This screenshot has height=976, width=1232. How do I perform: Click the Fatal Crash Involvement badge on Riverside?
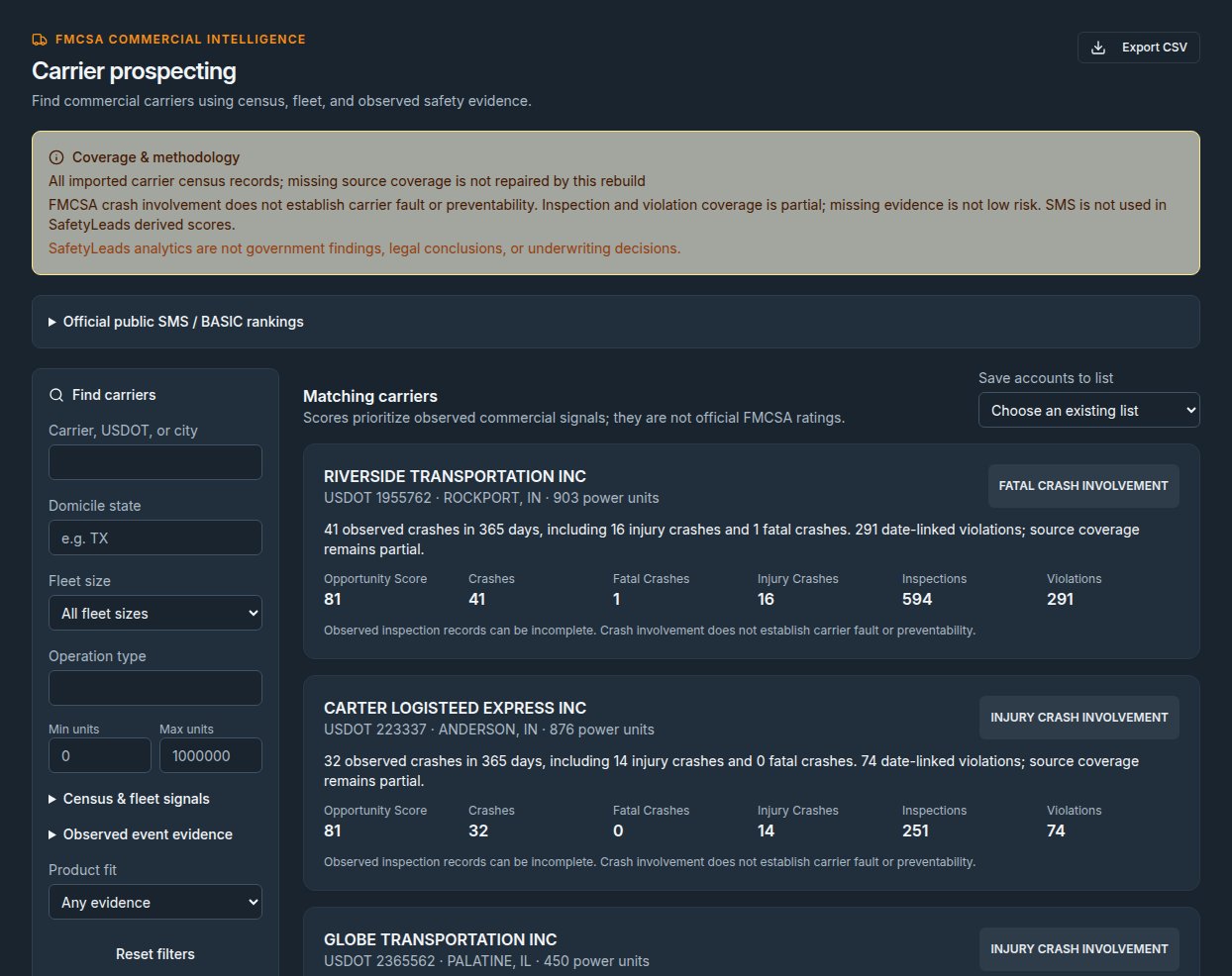(x=1083, y=486)
